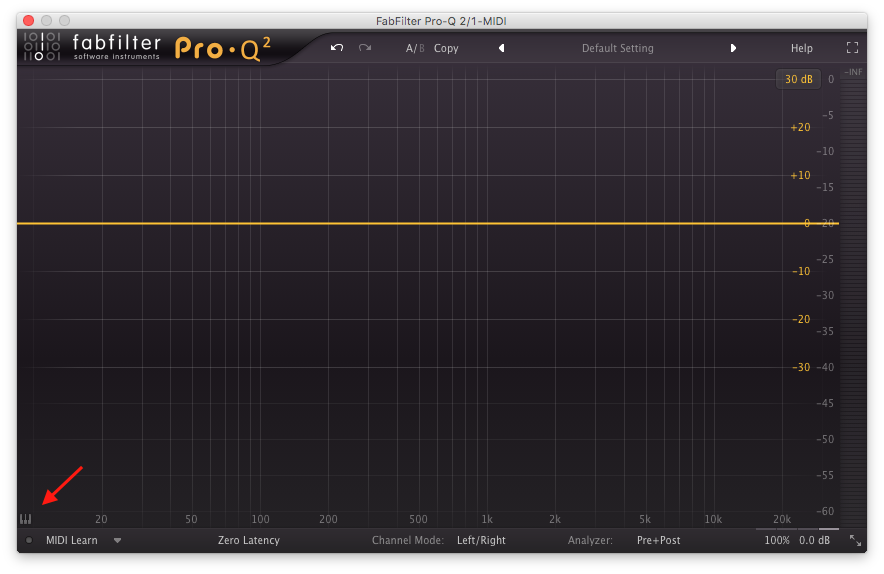Open the Analyzer Pre+Post settings
Viewport: 884px width, 574px height.
[658, 540]
